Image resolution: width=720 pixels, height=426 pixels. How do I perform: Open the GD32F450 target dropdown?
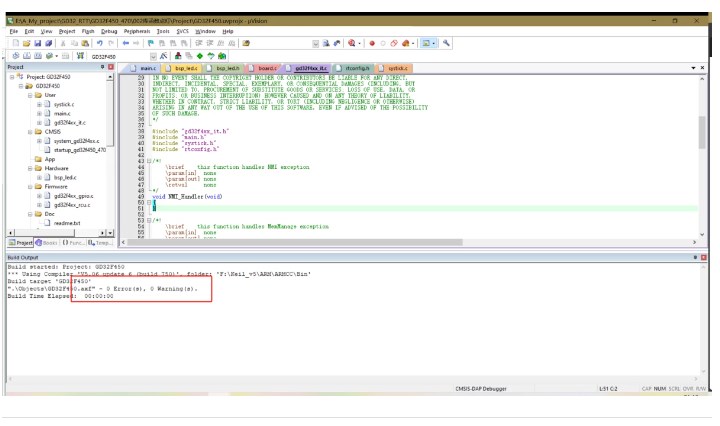tap(151, 56)
